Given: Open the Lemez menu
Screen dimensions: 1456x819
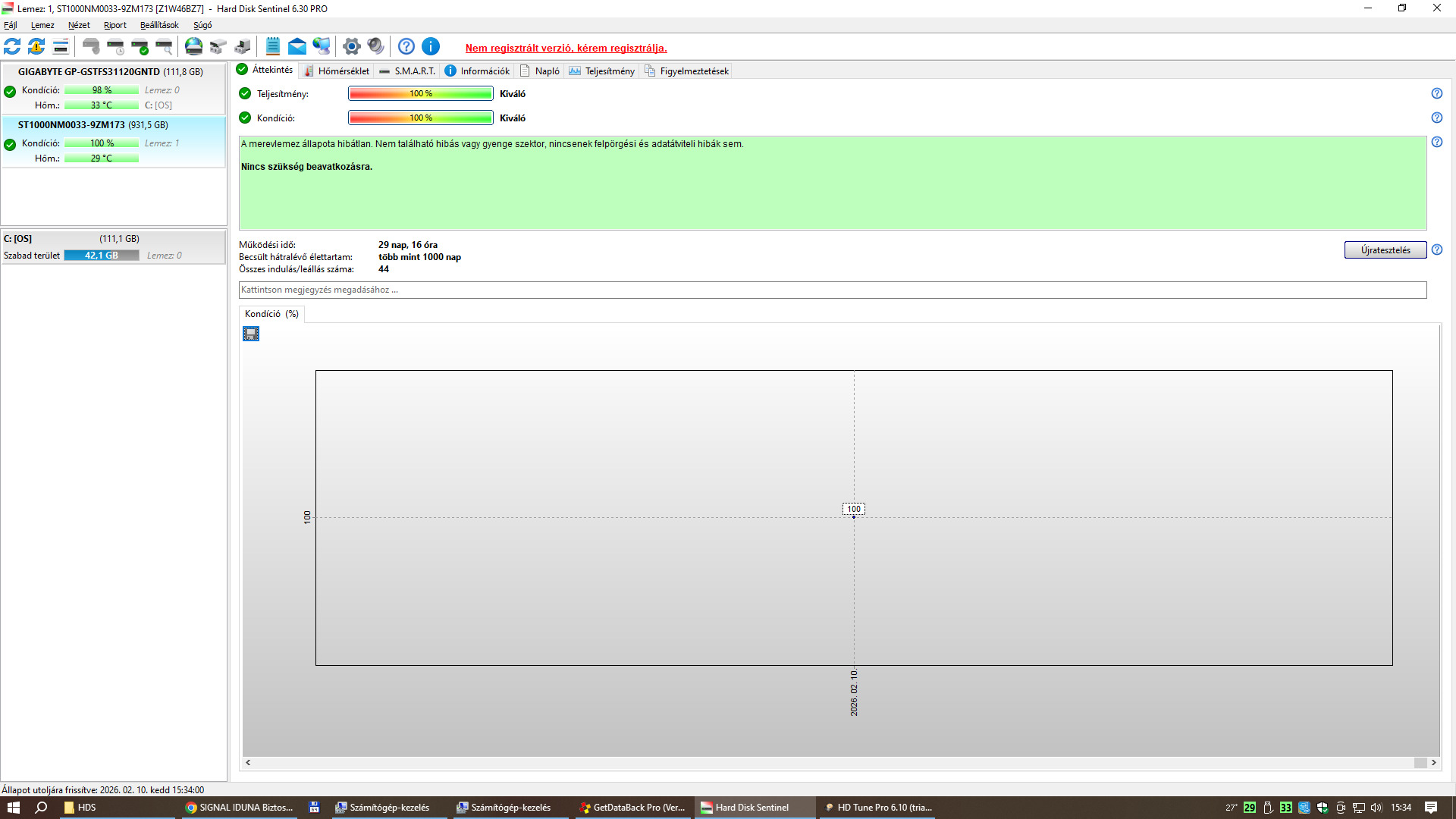Looking at the screenshot, I should tap(42, 25).
